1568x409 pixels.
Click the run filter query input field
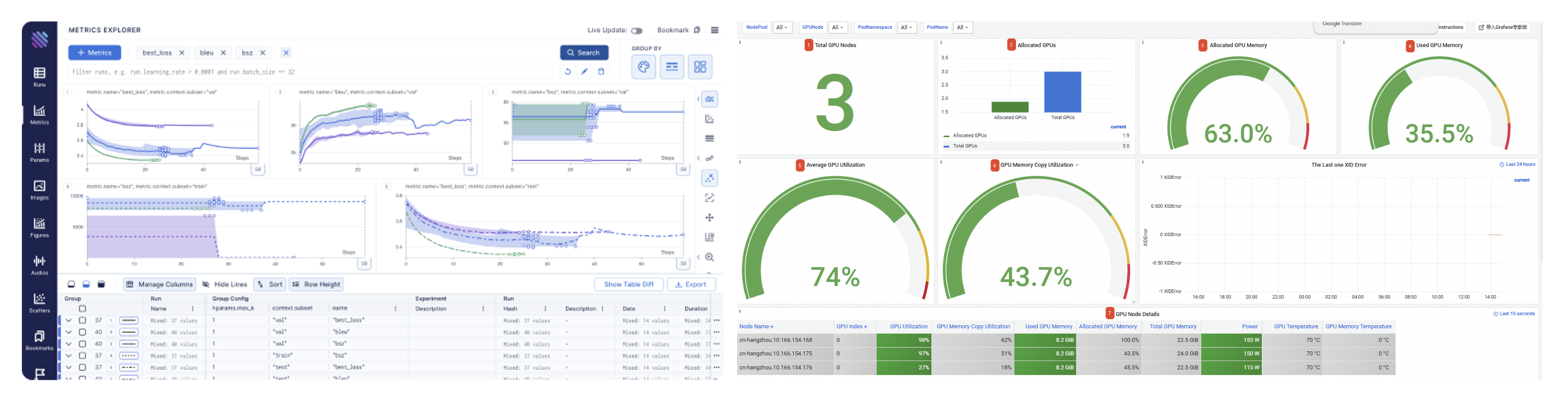[x=310, y=72]
